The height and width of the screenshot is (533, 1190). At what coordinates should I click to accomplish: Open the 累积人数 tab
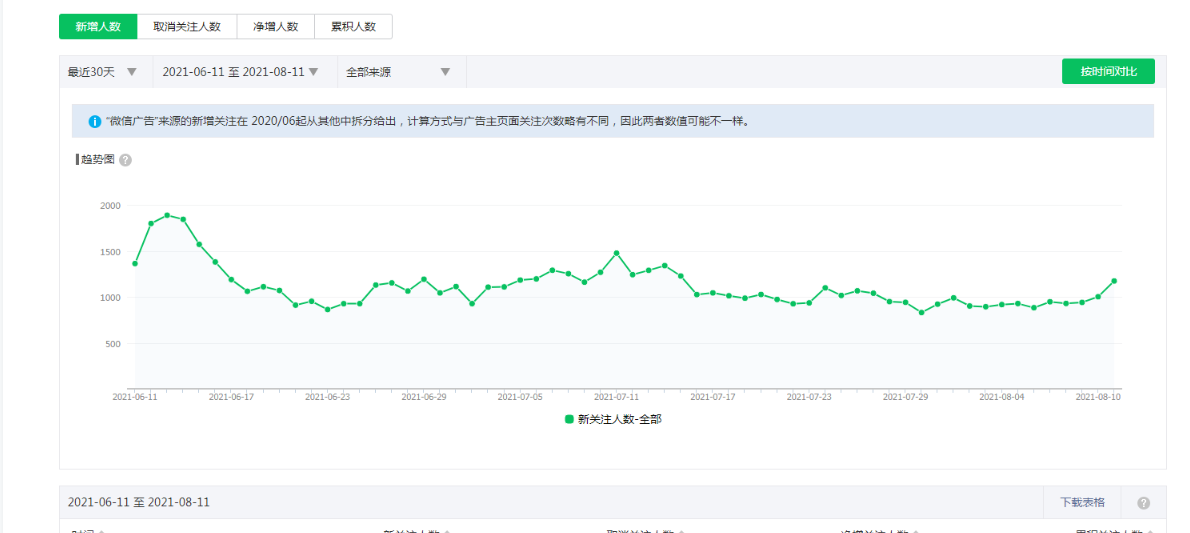click(353, 27)
